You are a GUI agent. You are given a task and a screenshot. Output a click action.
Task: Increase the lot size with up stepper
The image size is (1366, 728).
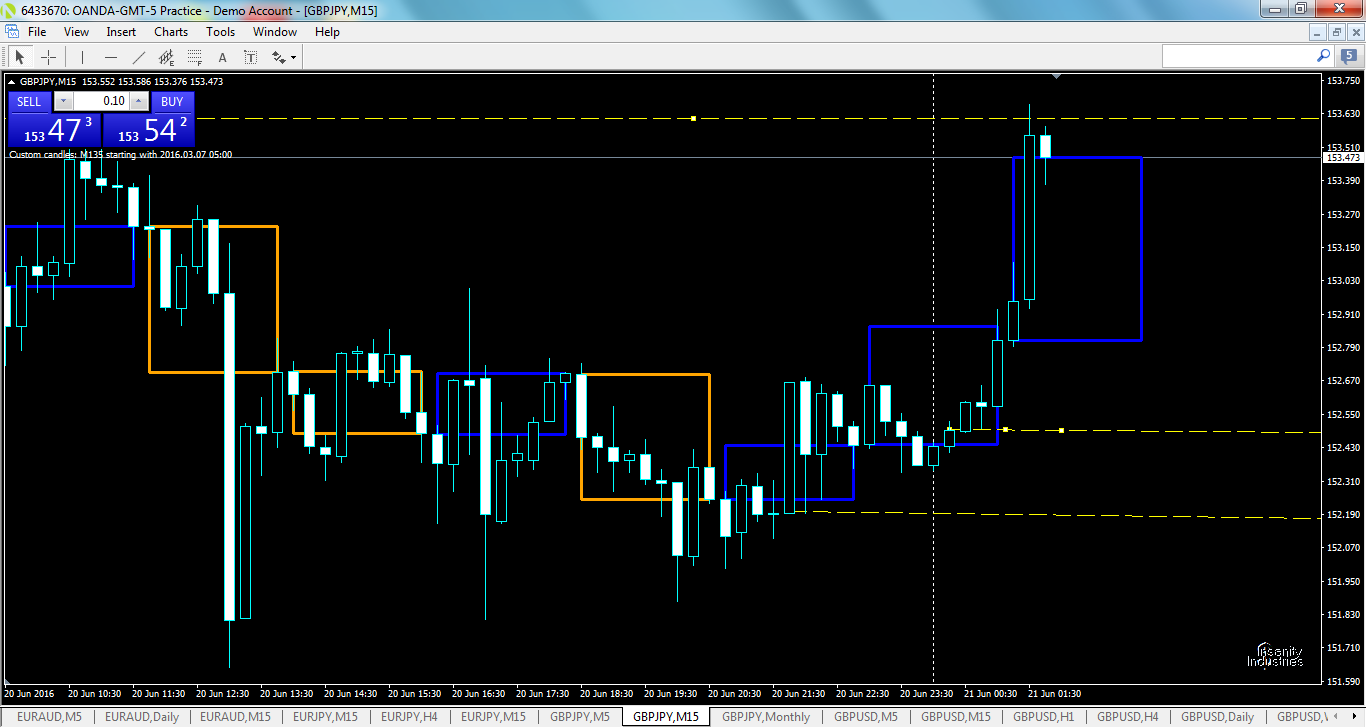point(139,101)
